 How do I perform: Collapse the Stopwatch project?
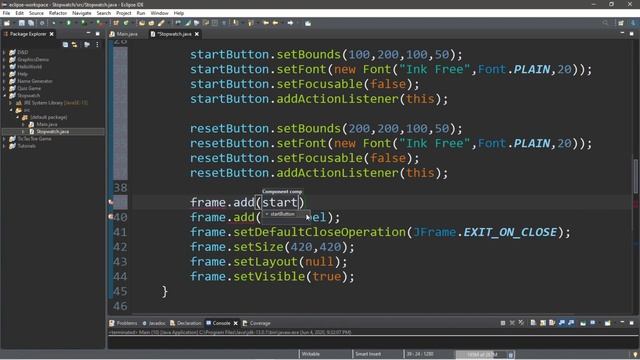[4, 96]
